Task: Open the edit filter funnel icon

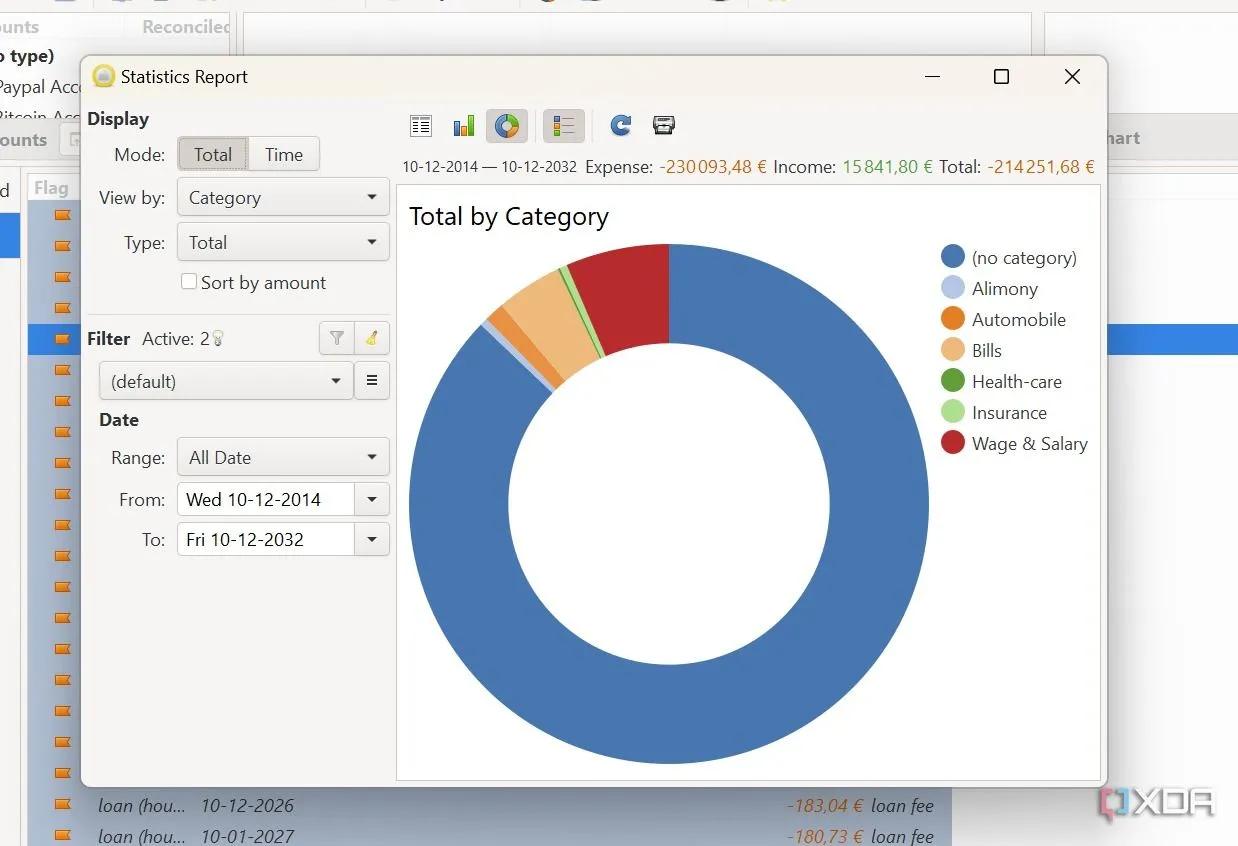Action: (x=336, y=339)
